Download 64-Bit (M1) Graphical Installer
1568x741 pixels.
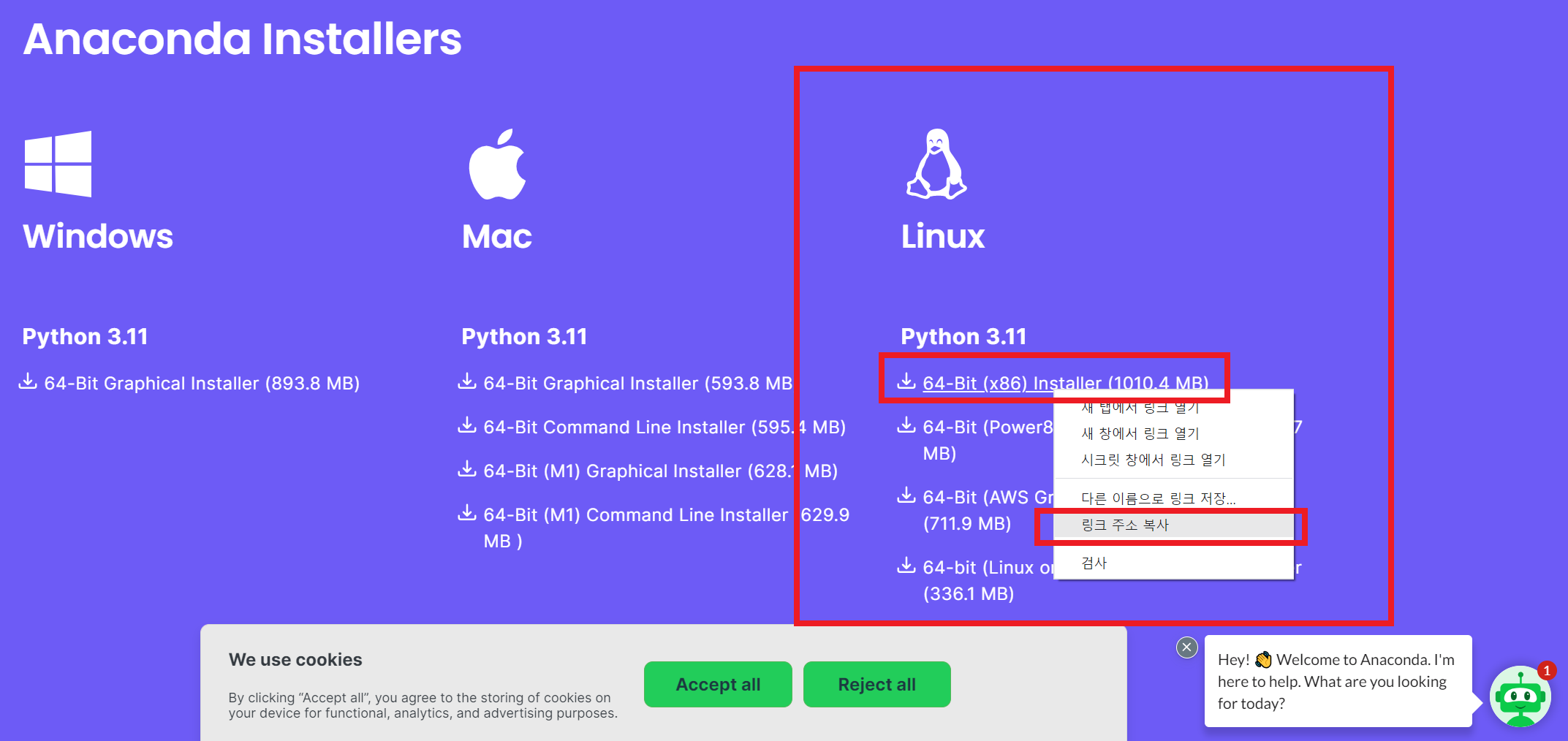point(661,471)
